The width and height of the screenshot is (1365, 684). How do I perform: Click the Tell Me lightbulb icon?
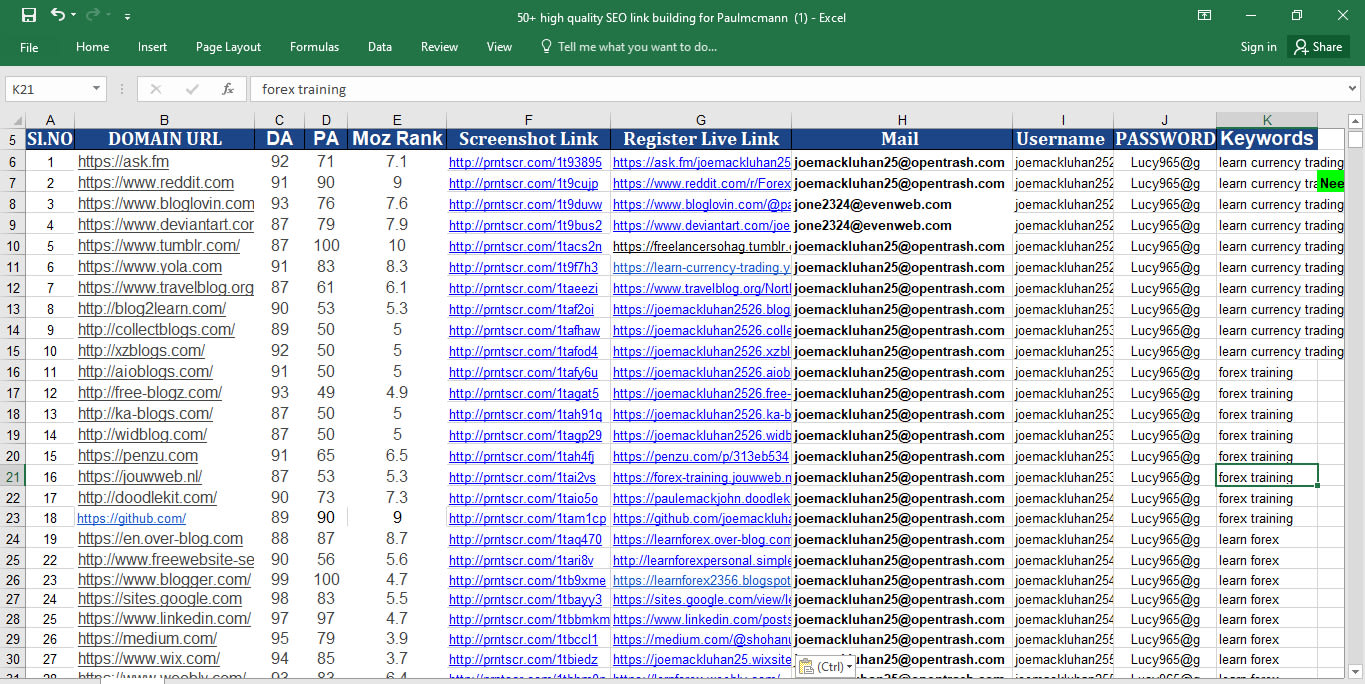(545, 46)
